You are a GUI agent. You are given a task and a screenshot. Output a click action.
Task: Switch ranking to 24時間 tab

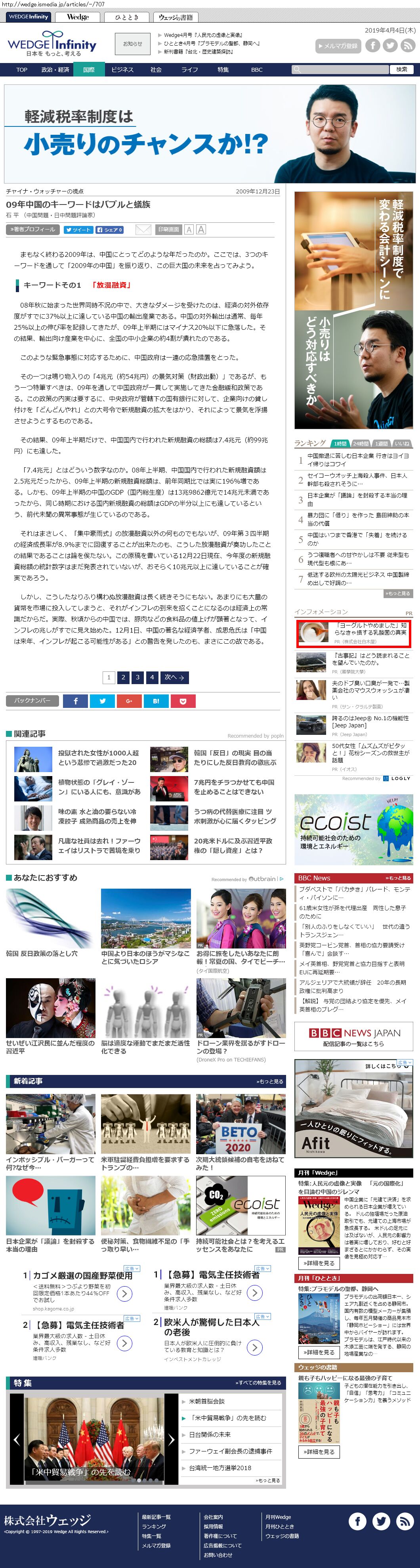tap(360, 444)
